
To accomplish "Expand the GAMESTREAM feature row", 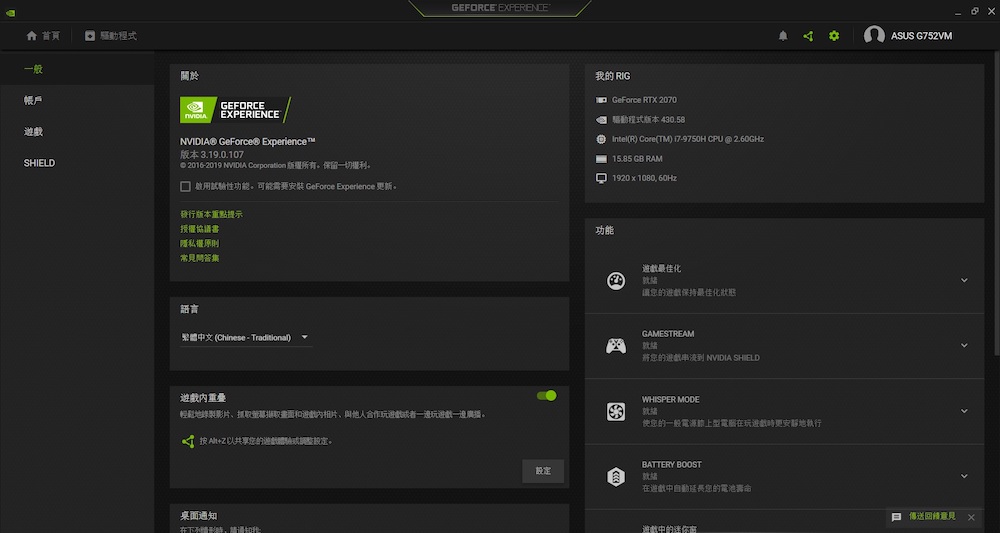I will 964,346.
